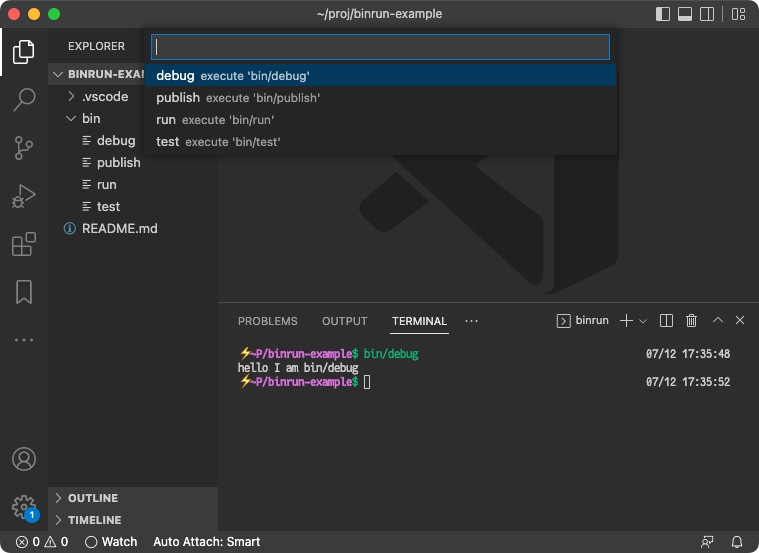Open the Accounts menu icon
Image resolution: width=759 pixels, height=553 pixels.
click(24, 459)
